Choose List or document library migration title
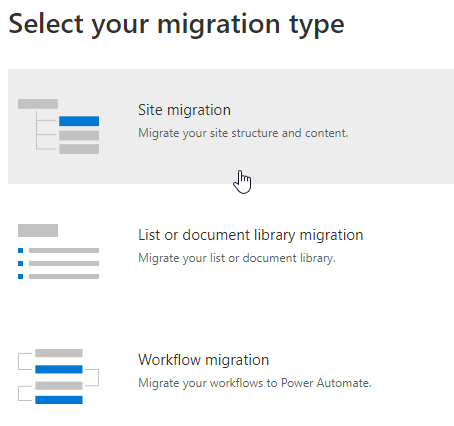Viewport: 454px width, 426px height. pos(251,235)
